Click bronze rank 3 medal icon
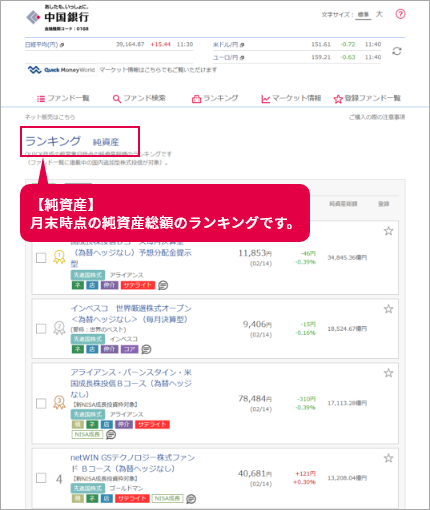 point(59,403)
